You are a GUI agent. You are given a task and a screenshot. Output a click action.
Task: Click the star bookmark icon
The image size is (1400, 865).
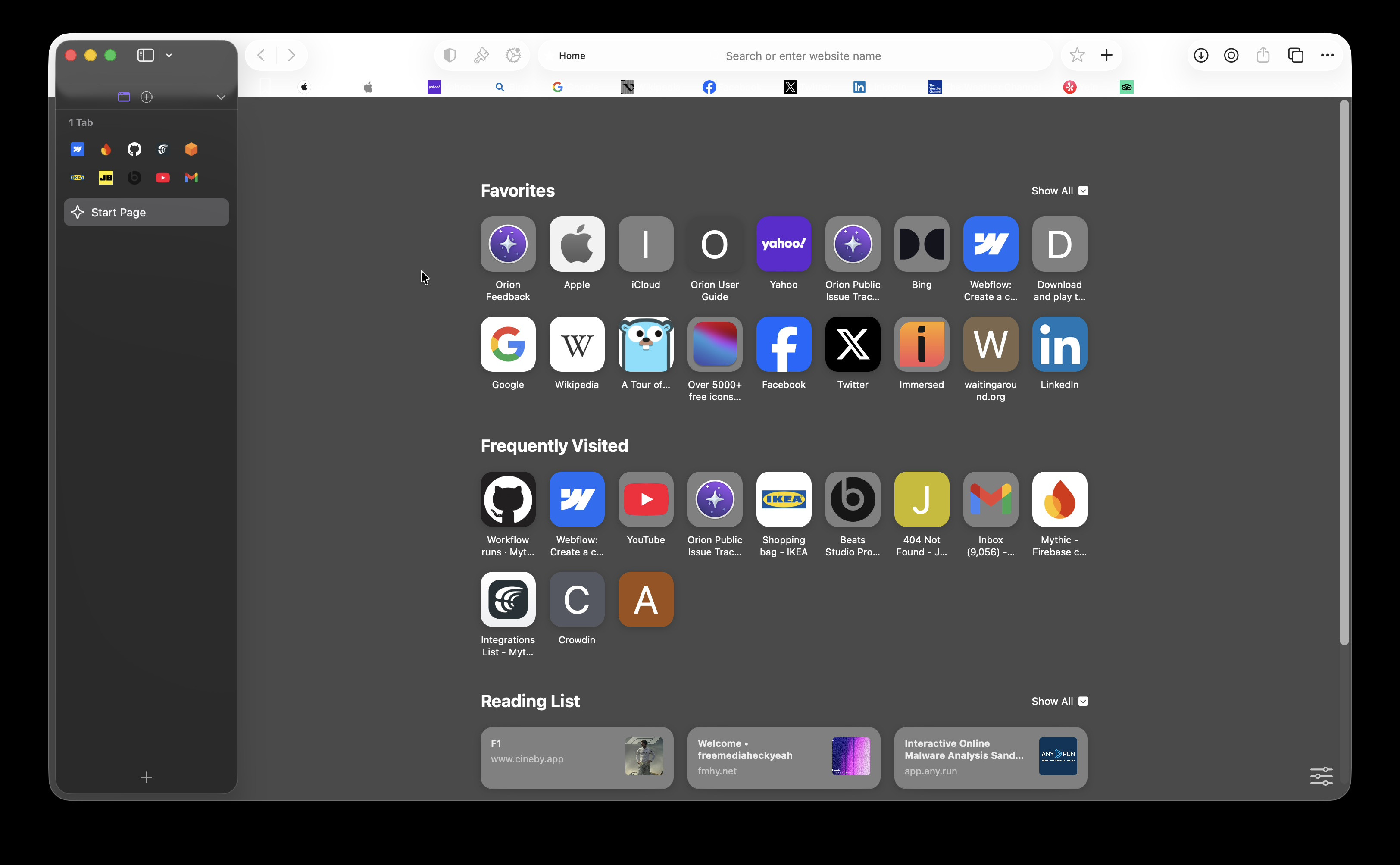(x=1077, y=56)
